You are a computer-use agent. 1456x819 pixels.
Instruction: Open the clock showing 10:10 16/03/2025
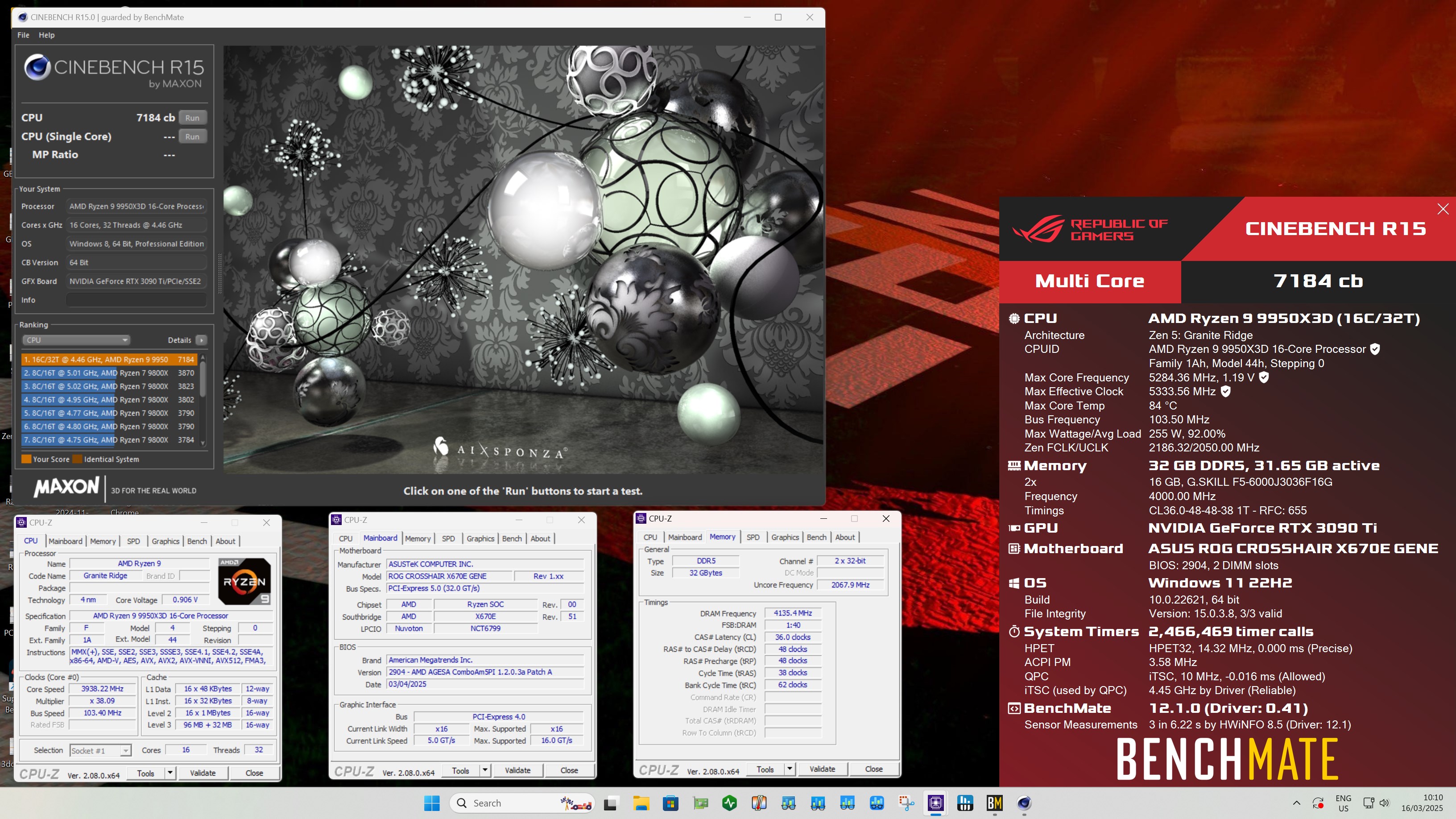click(x=1422, y=802)
